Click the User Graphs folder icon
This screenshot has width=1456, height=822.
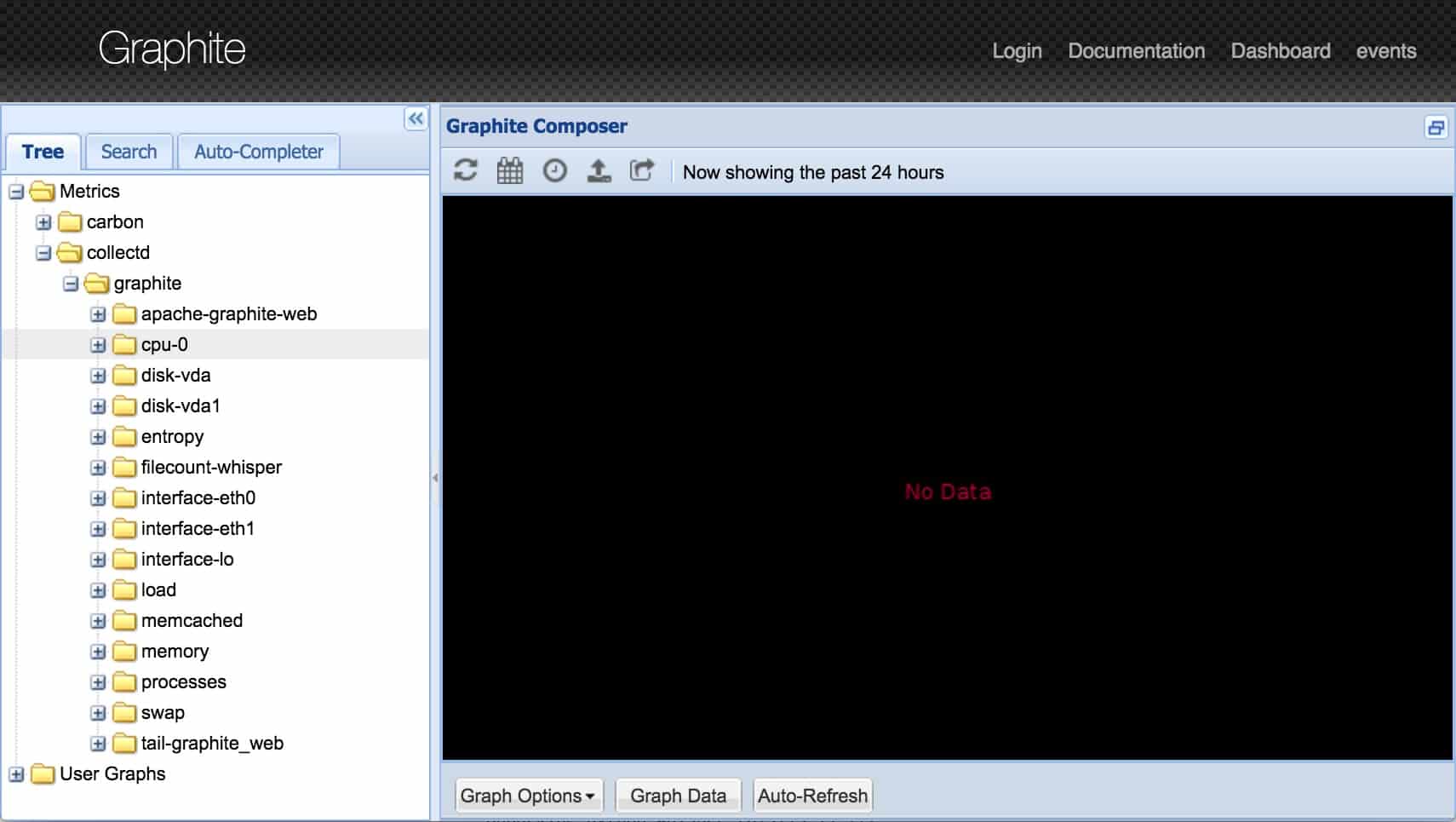43,773
